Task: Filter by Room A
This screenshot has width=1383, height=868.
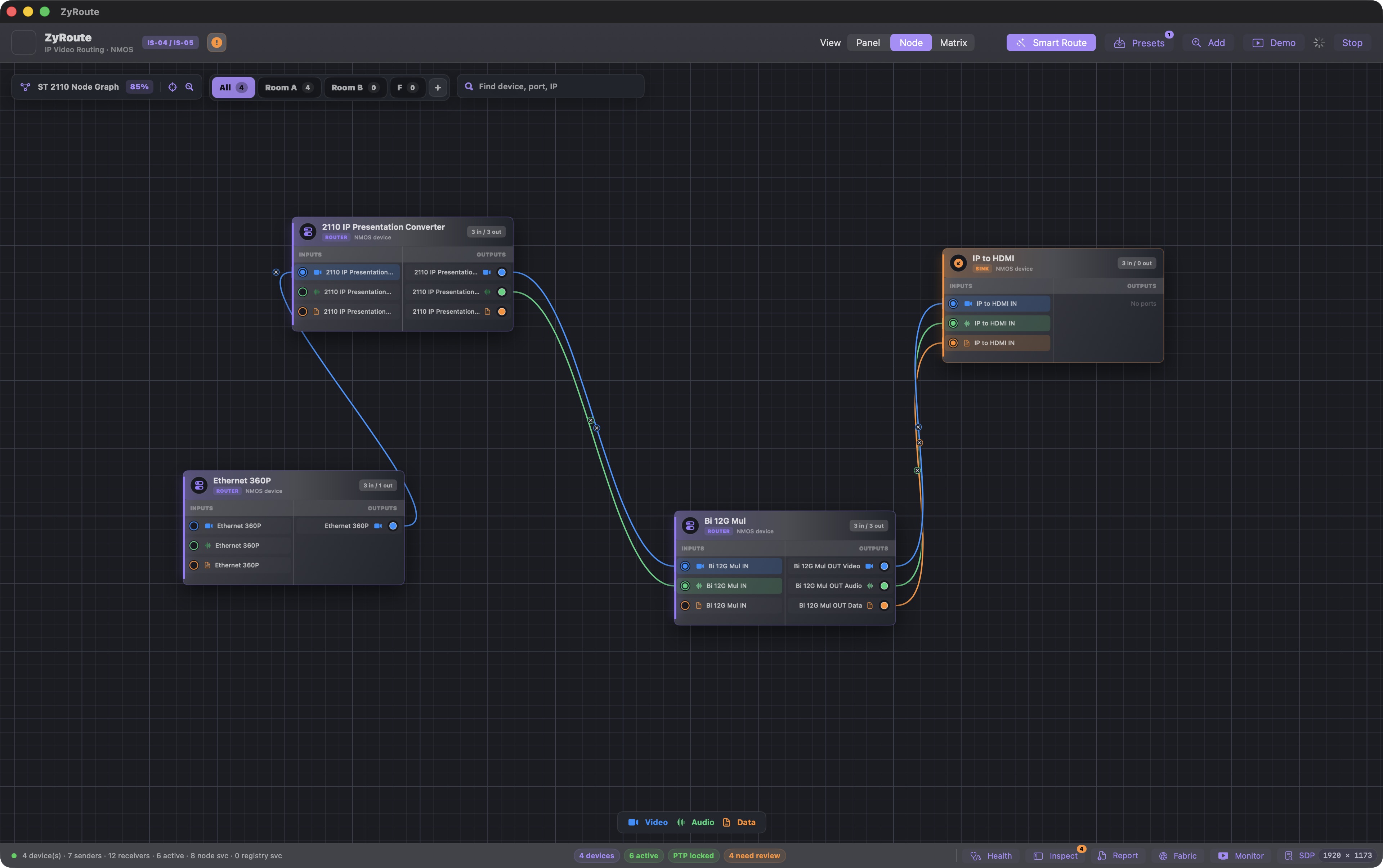Action: 289,87
